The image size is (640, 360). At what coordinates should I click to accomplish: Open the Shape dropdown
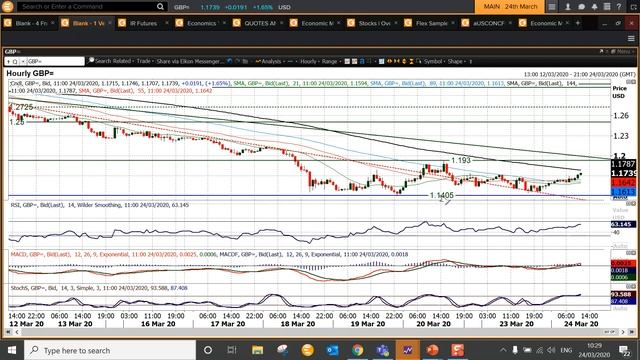456,61
